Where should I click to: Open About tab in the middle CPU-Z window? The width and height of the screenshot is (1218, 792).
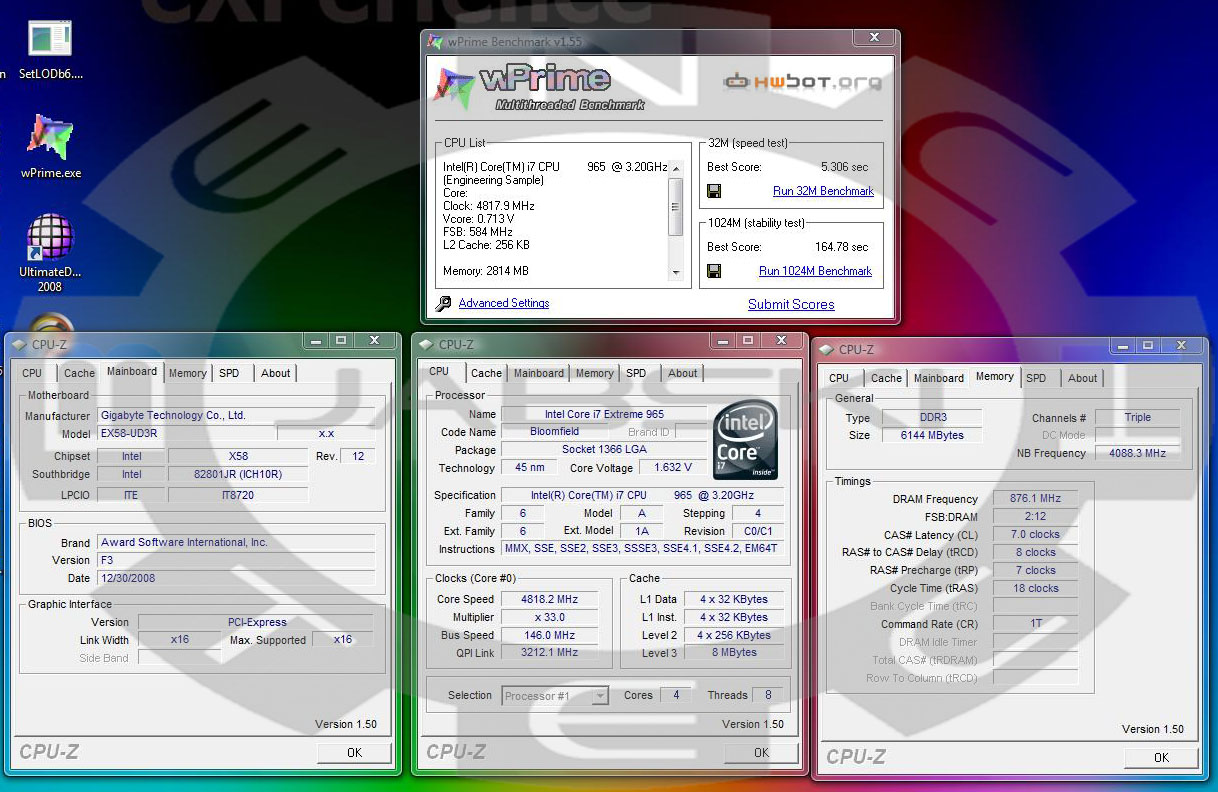(x=683, y=373)
